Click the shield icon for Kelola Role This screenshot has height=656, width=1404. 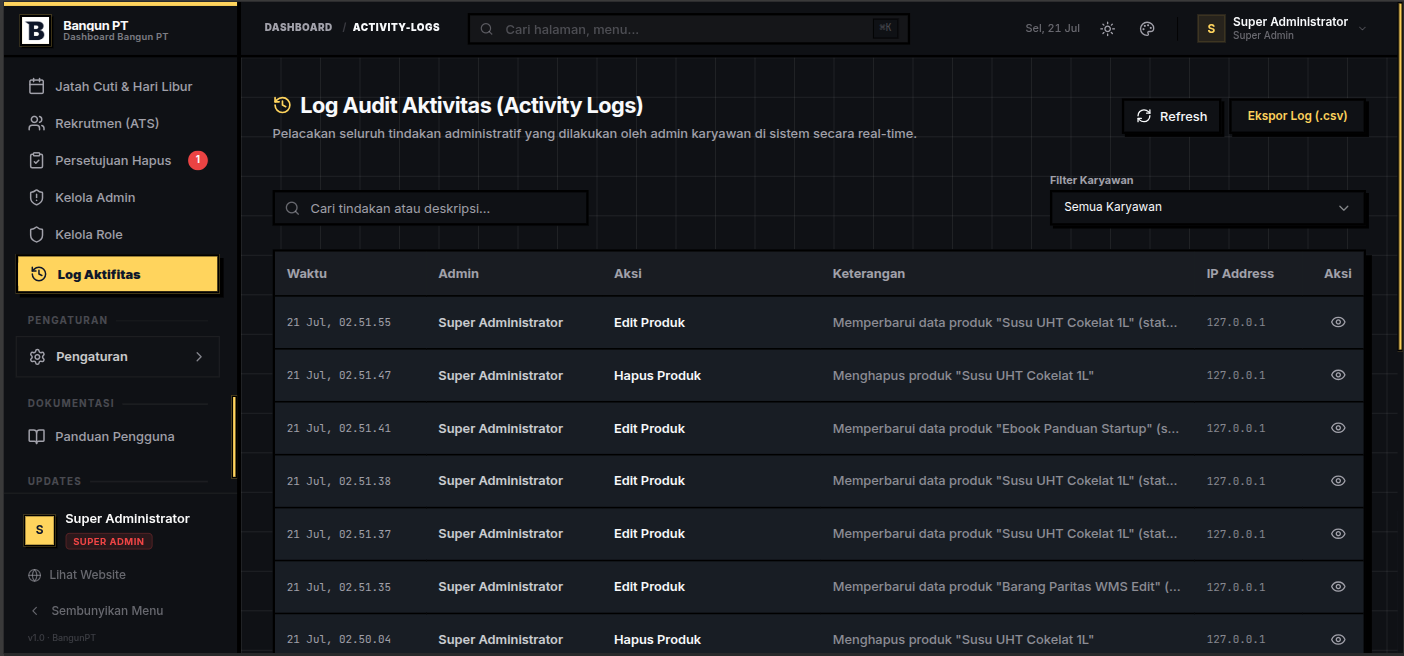[x=37, y=235]
